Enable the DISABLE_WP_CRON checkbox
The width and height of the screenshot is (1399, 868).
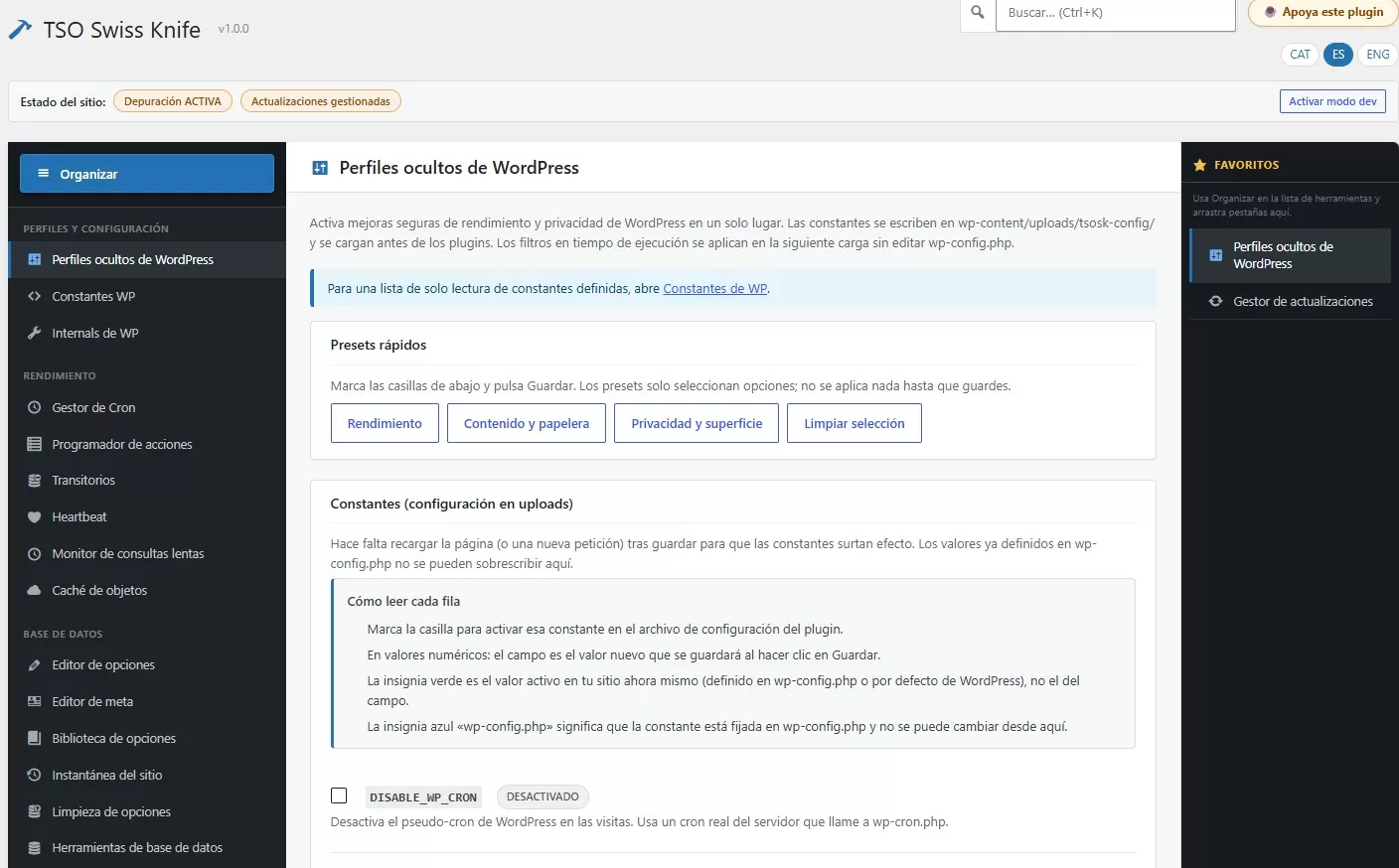pyautogui.click(x=339, y=796)
